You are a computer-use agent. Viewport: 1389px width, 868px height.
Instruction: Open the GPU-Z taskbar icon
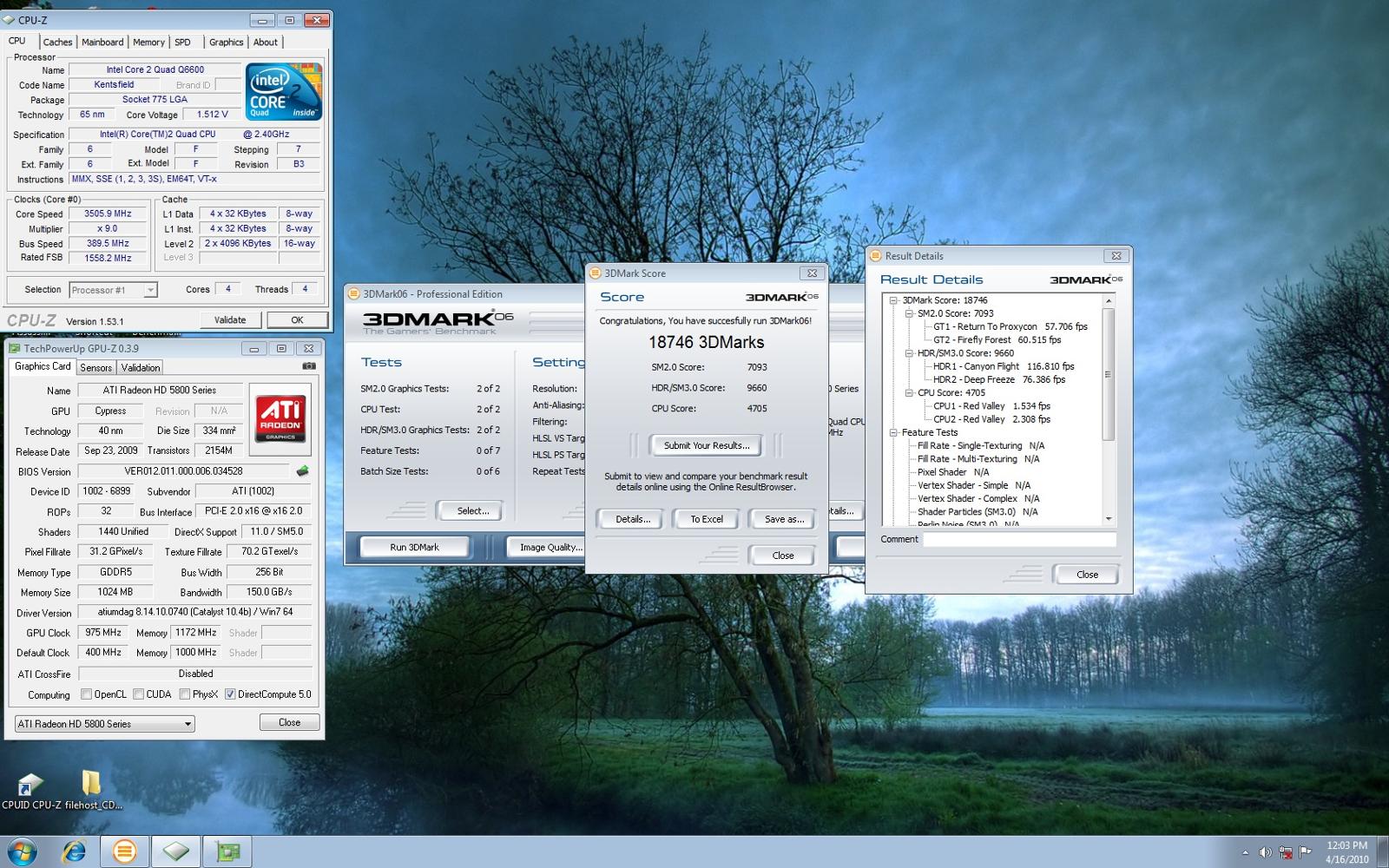tap(227, 852)
